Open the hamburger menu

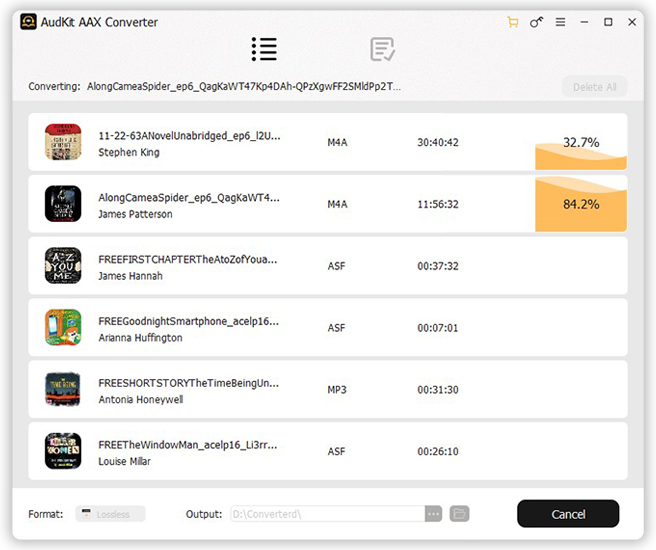pos(561,22)
